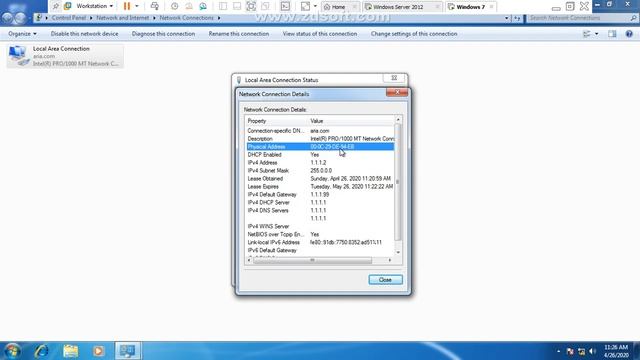Select the IPv4 Default Gateway row

(x=320, y=194)
